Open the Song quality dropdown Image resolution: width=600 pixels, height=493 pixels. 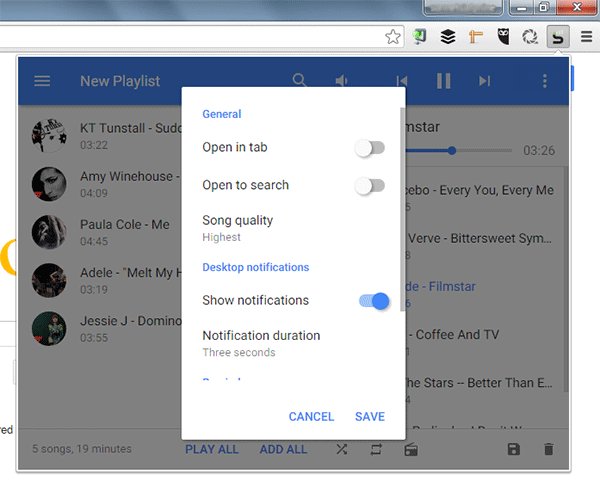[x=293, y=229]
